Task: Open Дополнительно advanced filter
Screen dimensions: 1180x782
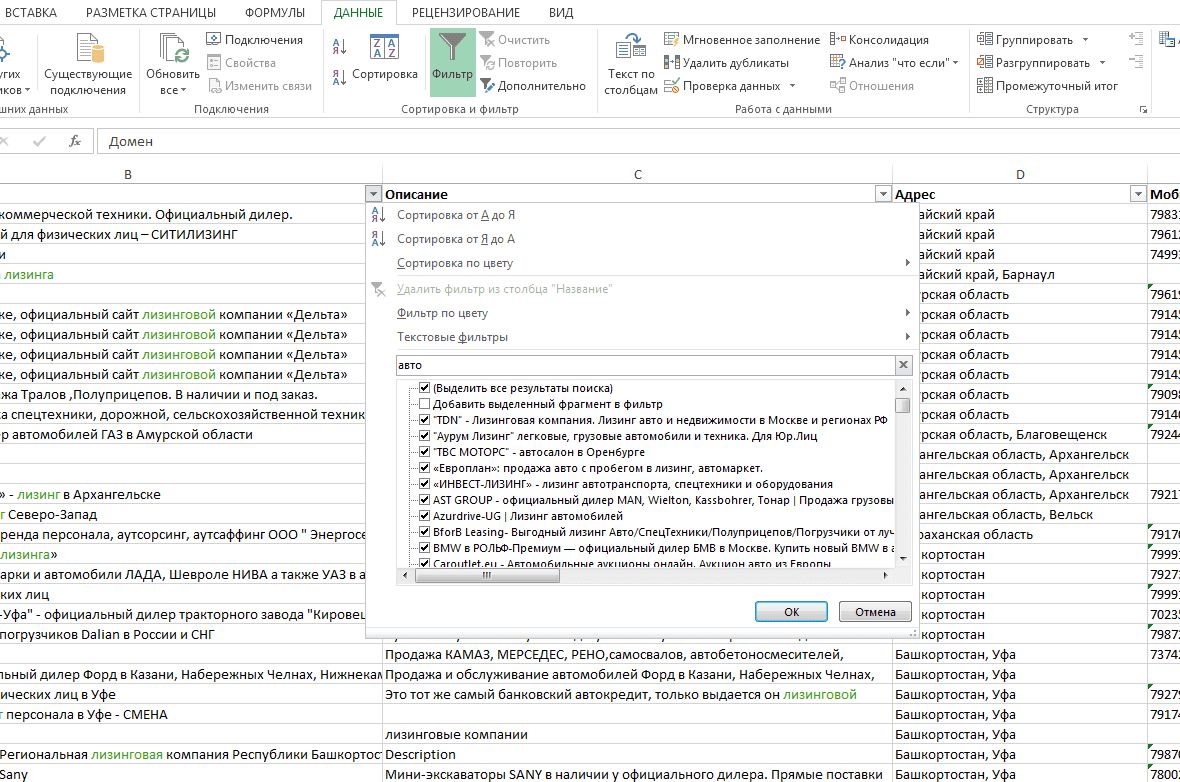Action: pos(533,86)
